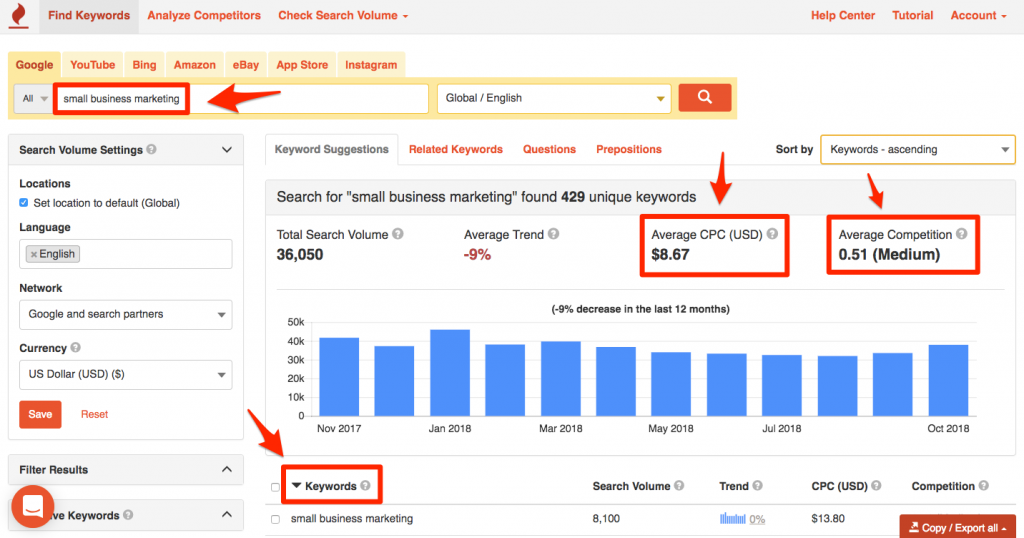Click help icon beside Trend column header
Viewport: 1024px width, 538px height.
758,485
